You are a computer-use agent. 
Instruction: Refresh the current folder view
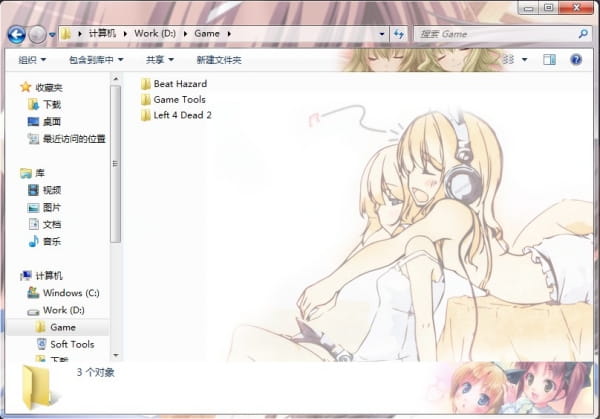click(x=399, y=34)
